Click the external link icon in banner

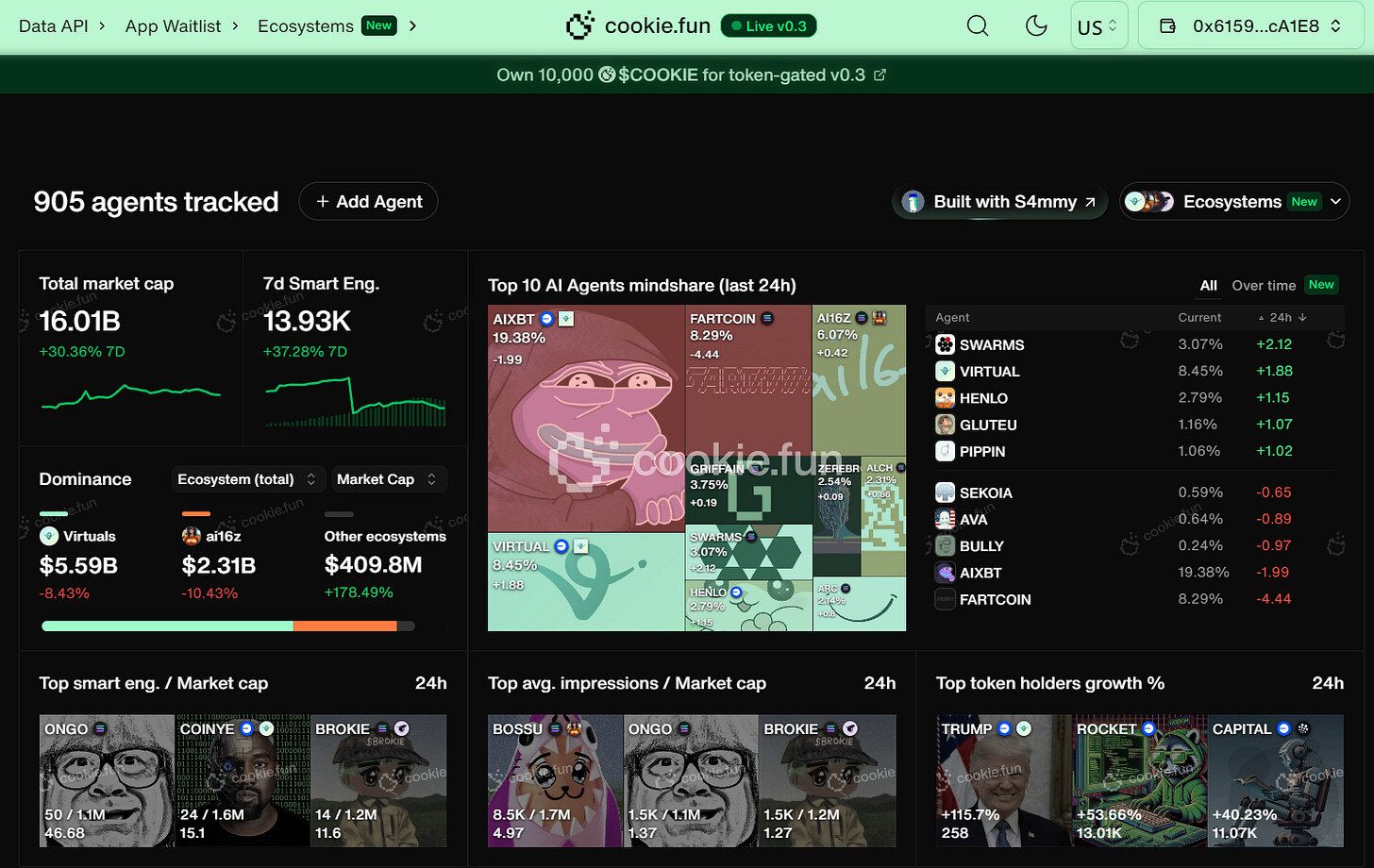point(880,75)
